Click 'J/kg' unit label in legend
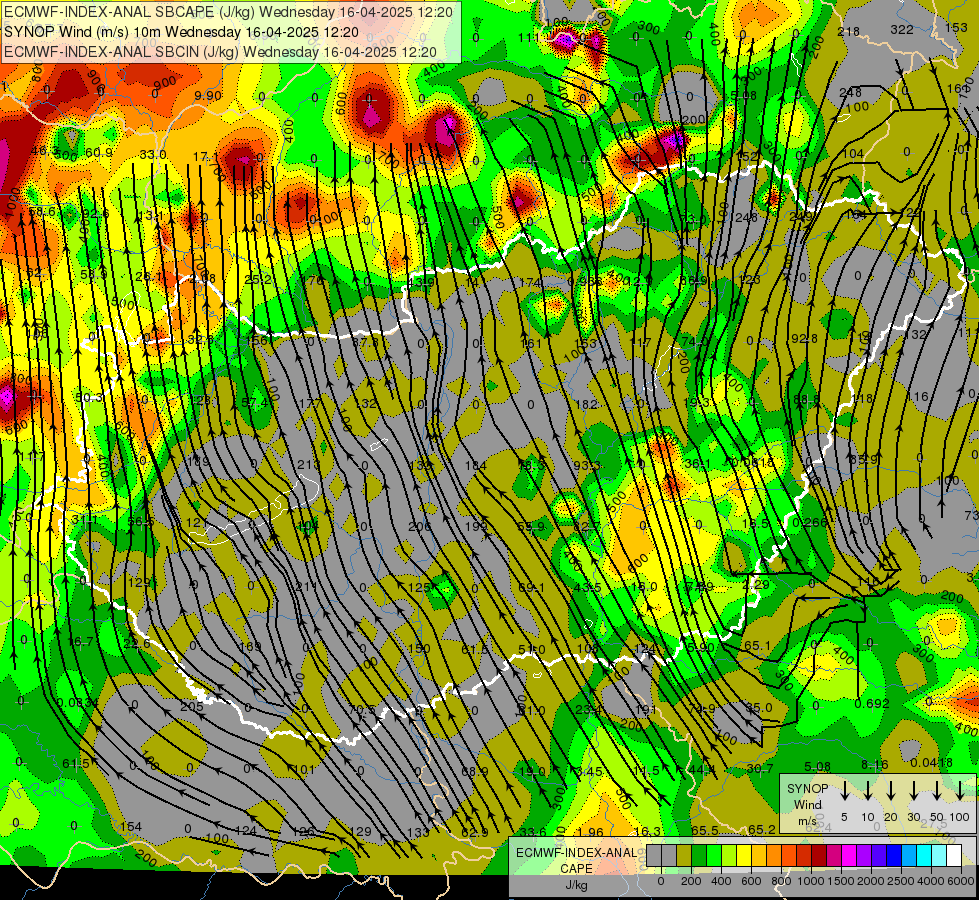 coord(576,885)
